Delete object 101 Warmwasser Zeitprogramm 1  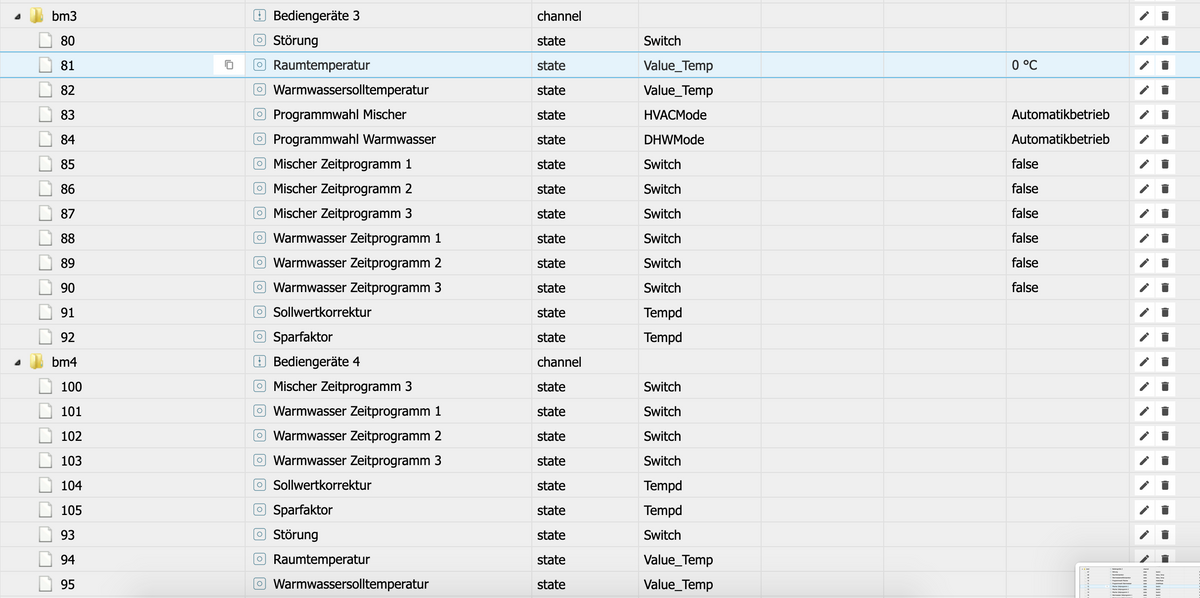click(x=1165, y=411)
